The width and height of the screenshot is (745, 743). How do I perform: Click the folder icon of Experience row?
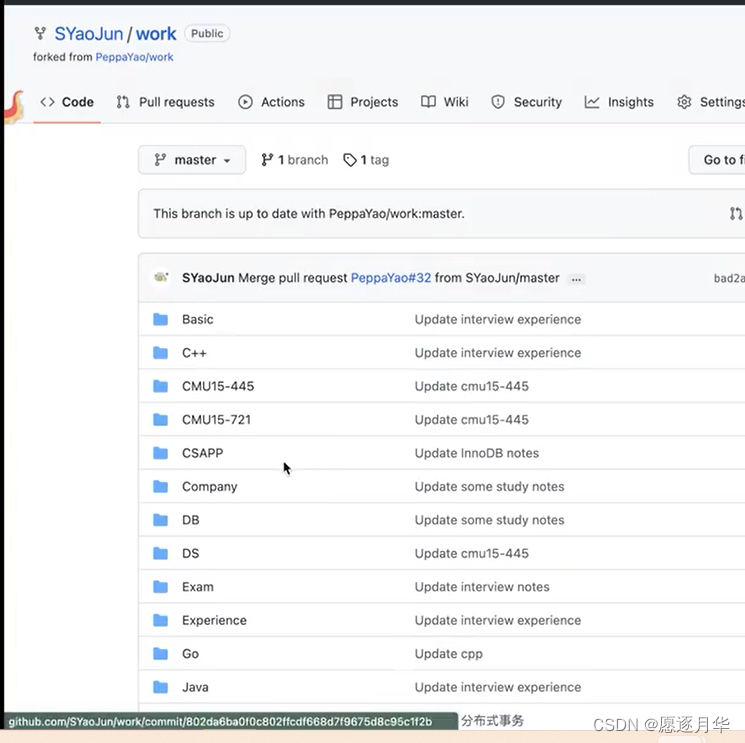click(161, 620)
